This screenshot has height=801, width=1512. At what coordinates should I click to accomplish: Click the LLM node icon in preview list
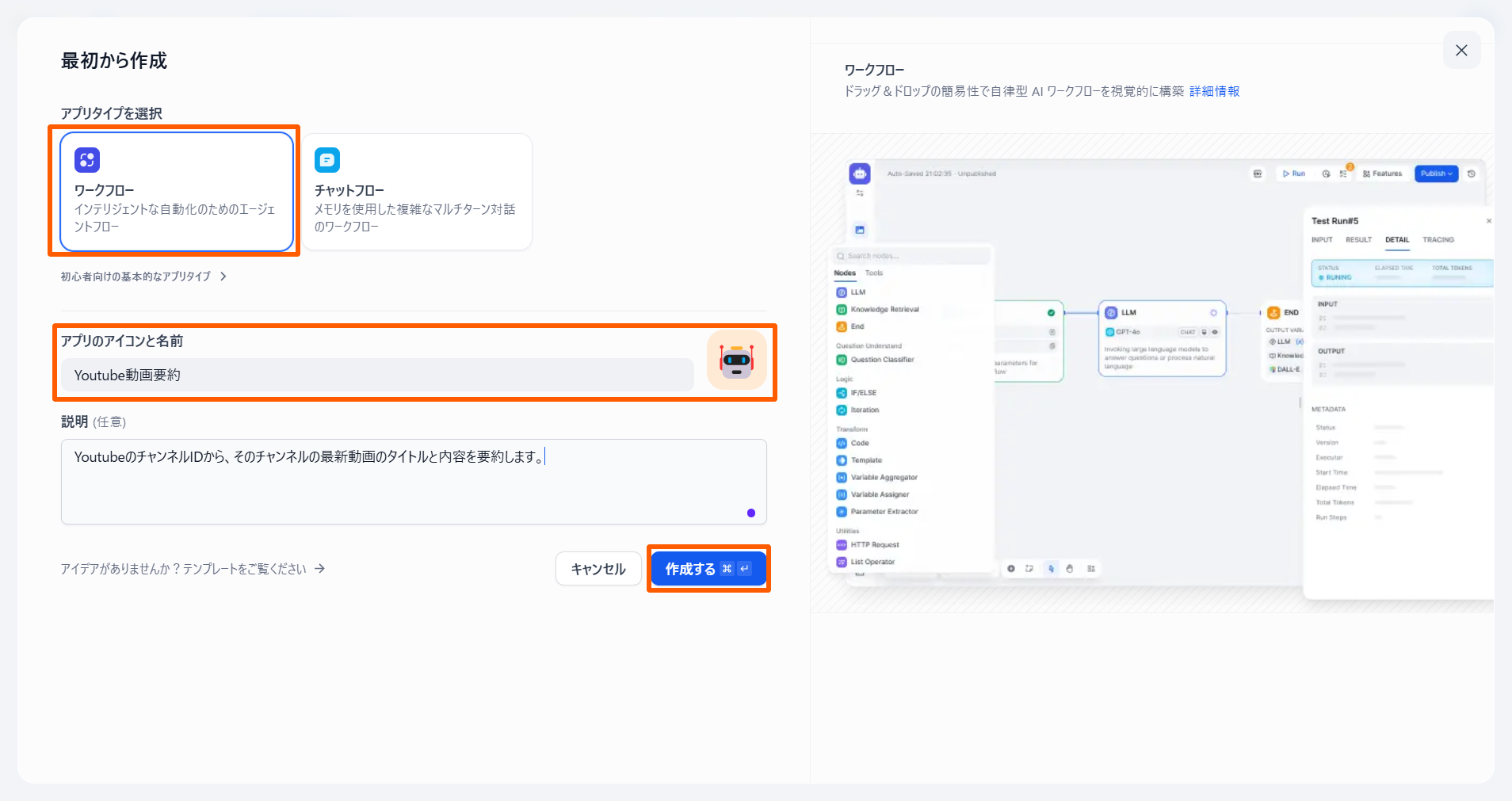pyautogui.click(x=842, y=292)
